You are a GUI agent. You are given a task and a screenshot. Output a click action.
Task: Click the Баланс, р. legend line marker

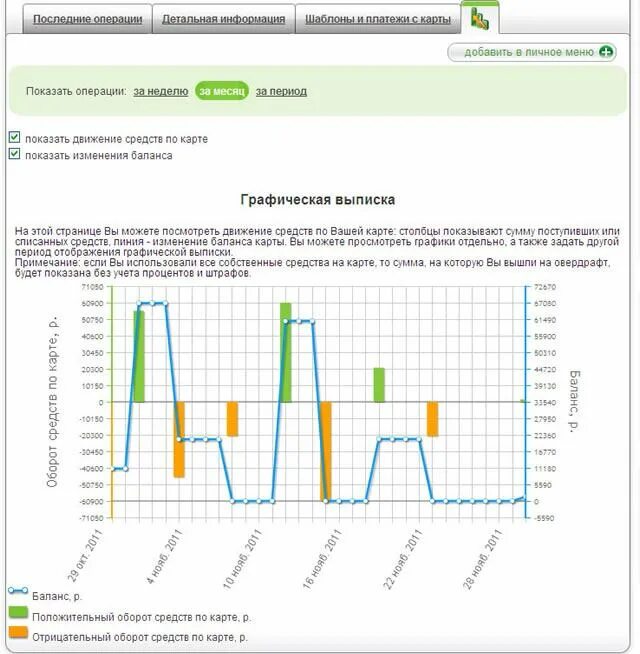pos(18,591)
